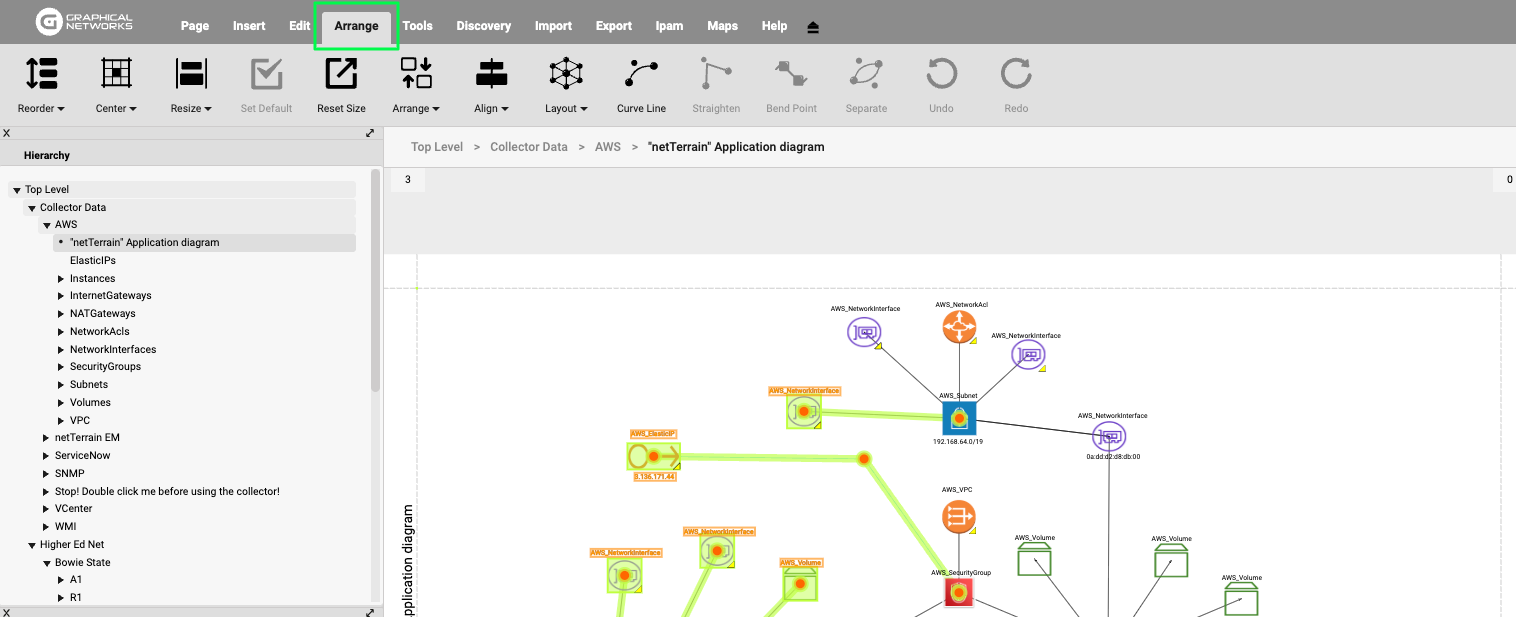
Task: Click the eject icon after Help
Action: click(813, 27)
